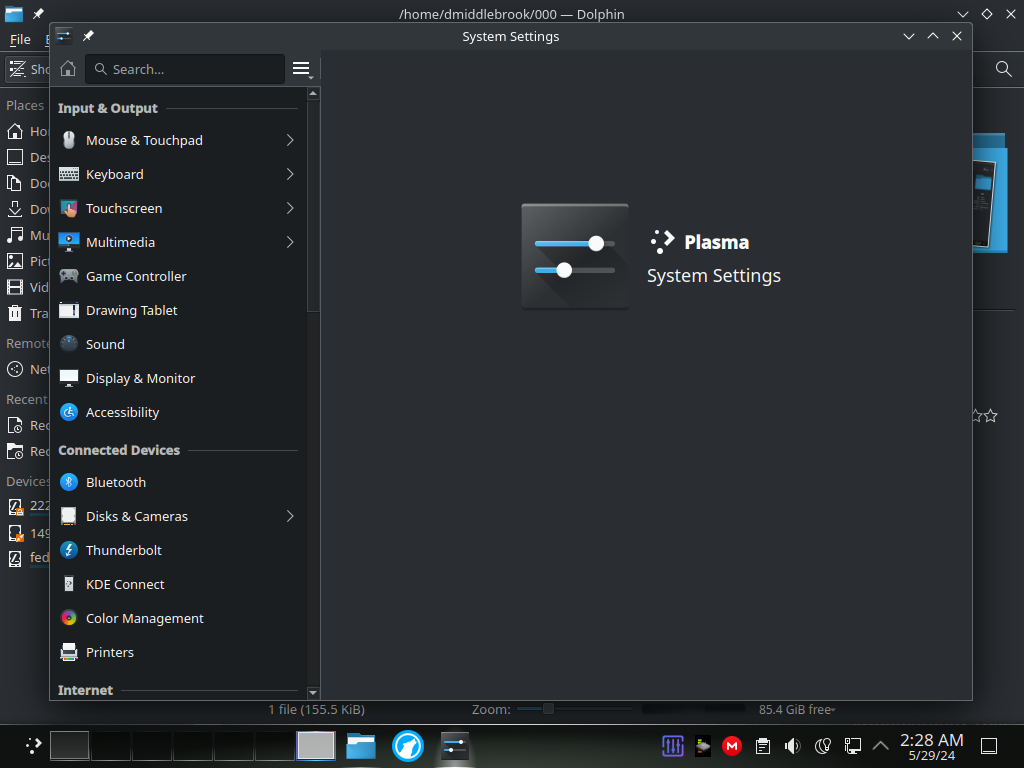This screenshot has width=1024, height=768.
Task: Click the sidebar scrollbar thumb
Action: coord(313,206)
